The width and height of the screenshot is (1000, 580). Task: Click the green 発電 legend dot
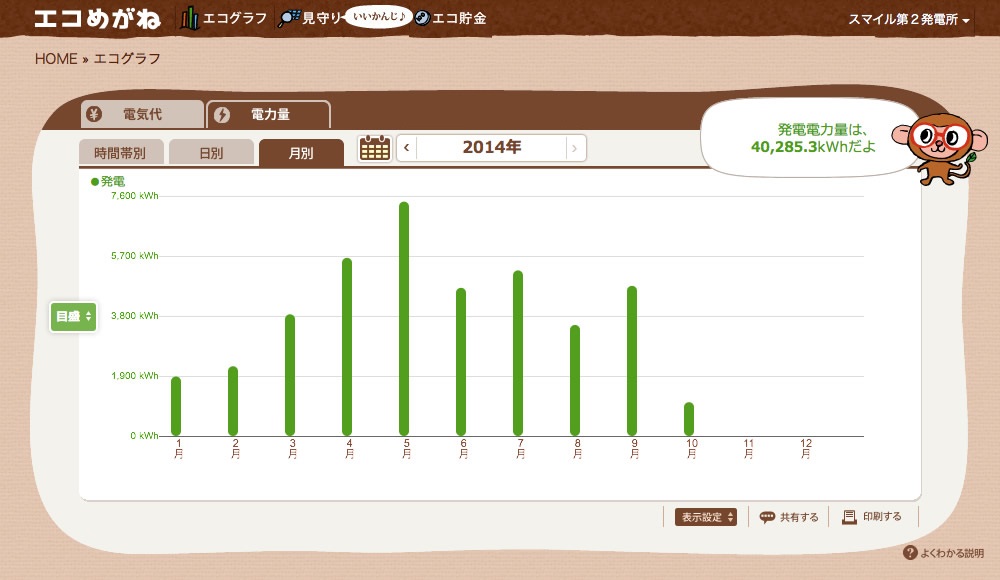coord(95,182)
